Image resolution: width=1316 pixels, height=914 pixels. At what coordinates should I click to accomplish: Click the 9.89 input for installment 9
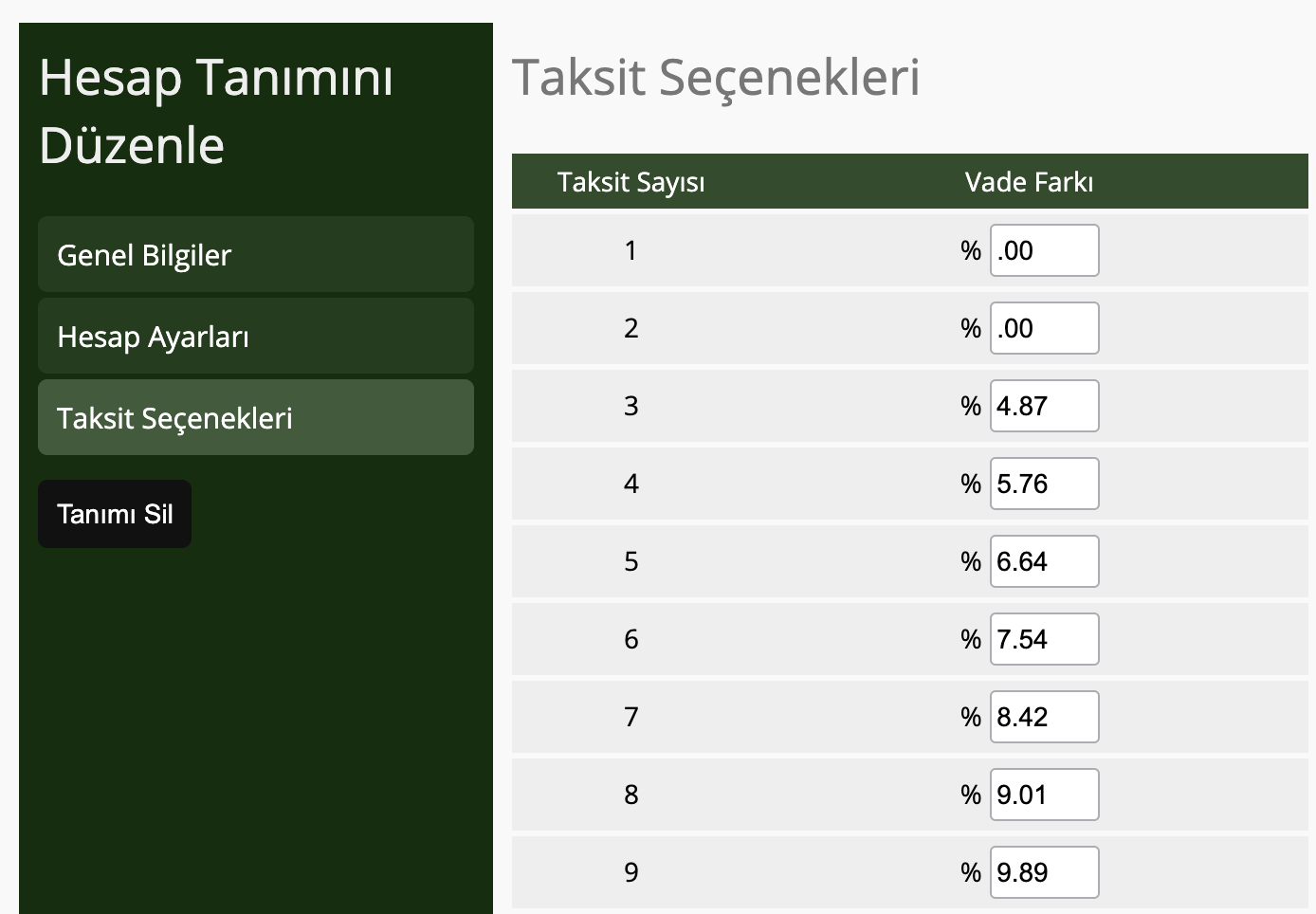coord(1044,872)
